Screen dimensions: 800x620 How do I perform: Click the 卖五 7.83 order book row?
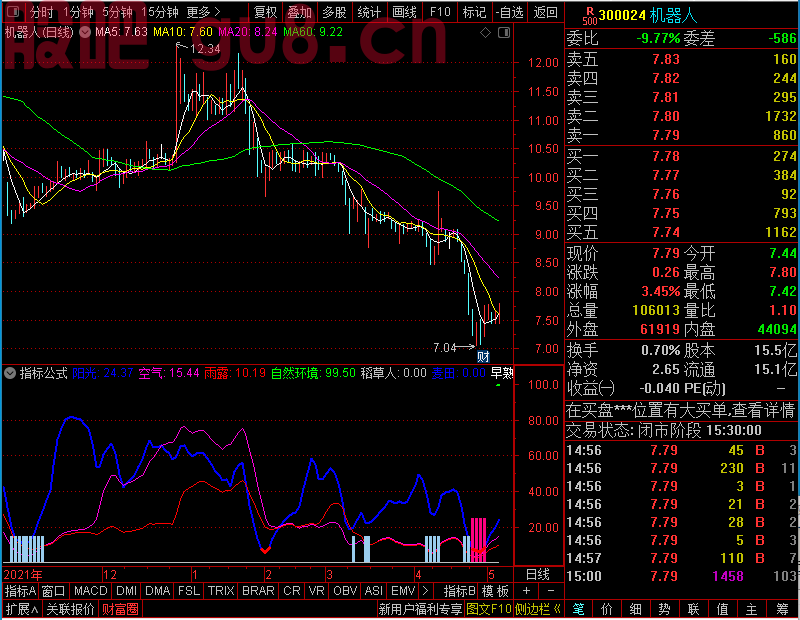click(681, 60)
